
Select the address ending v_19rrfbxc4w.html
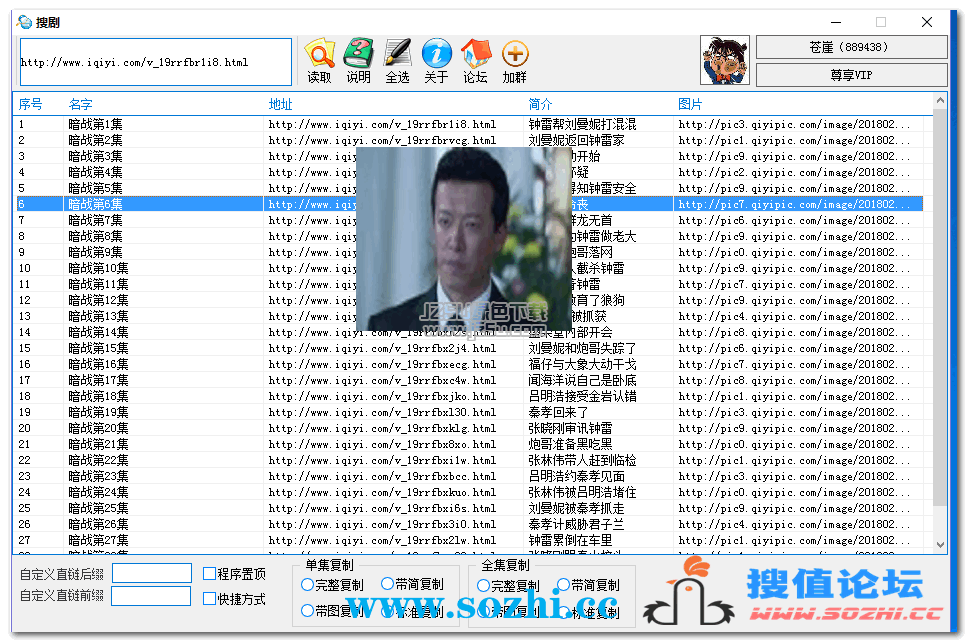[382, 381]
